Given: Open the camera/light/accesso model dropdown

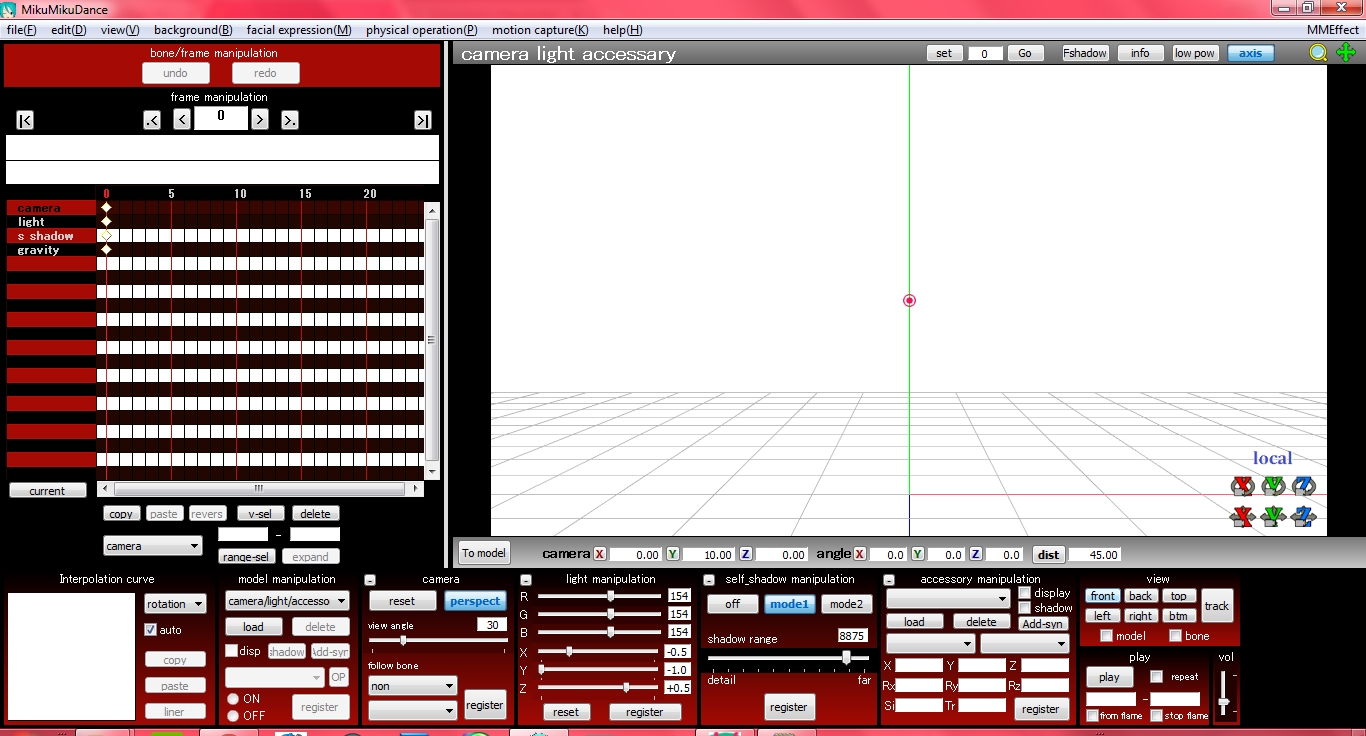Looking at the screenshot, I should tap(289, 600).
